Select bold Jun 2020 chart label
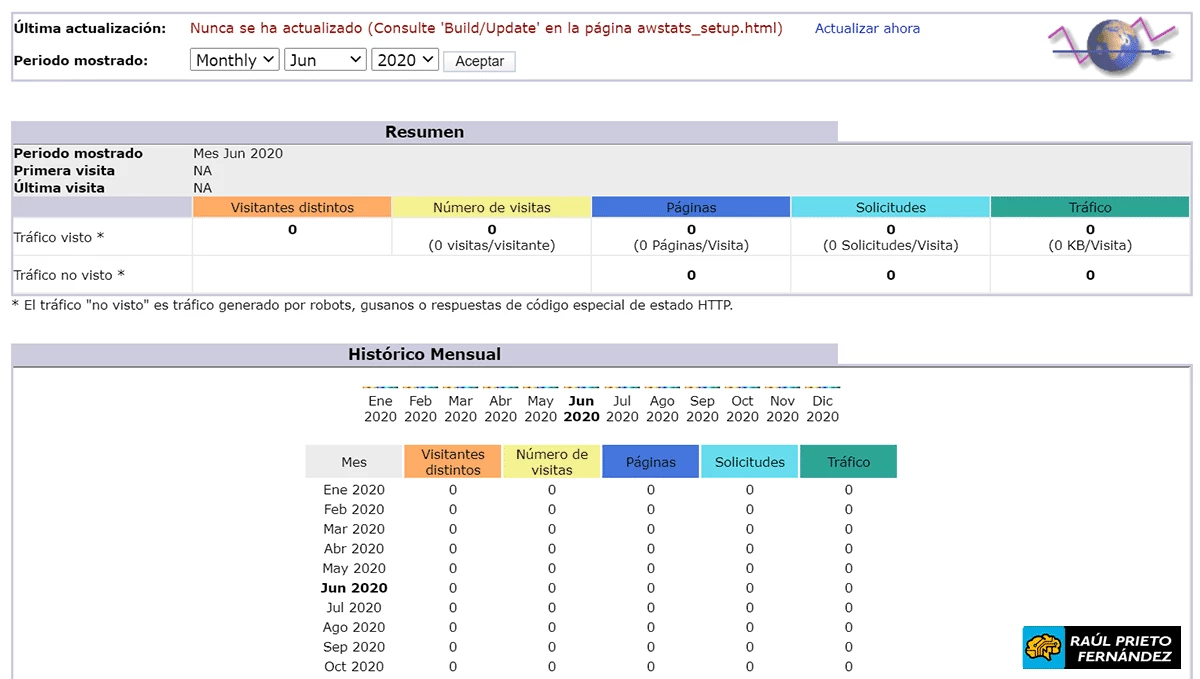The width and height of the screenshot is (1200, 679). pyautogui.click(x=581, y=408)
